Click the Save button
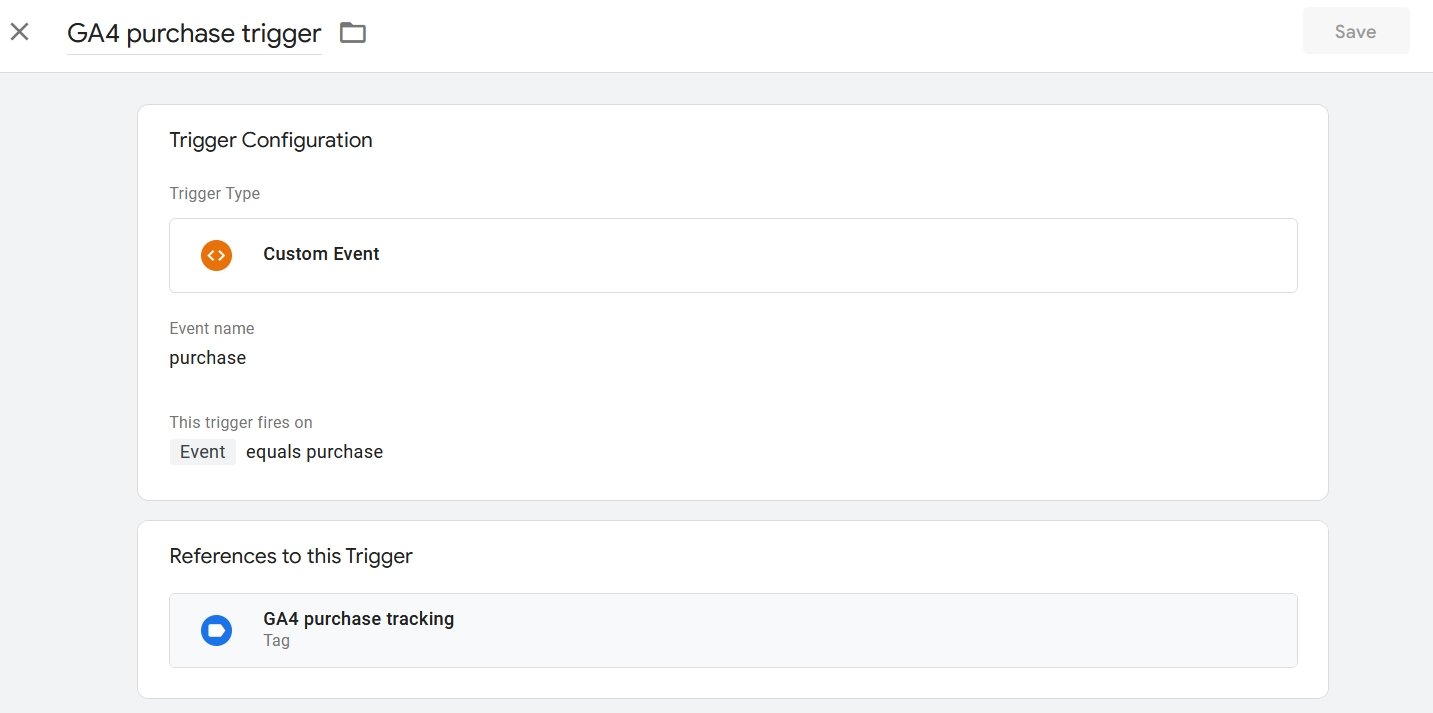The width and height of the screenshot is (1433, 713). pyautogui.click(x=1356, y=32)
